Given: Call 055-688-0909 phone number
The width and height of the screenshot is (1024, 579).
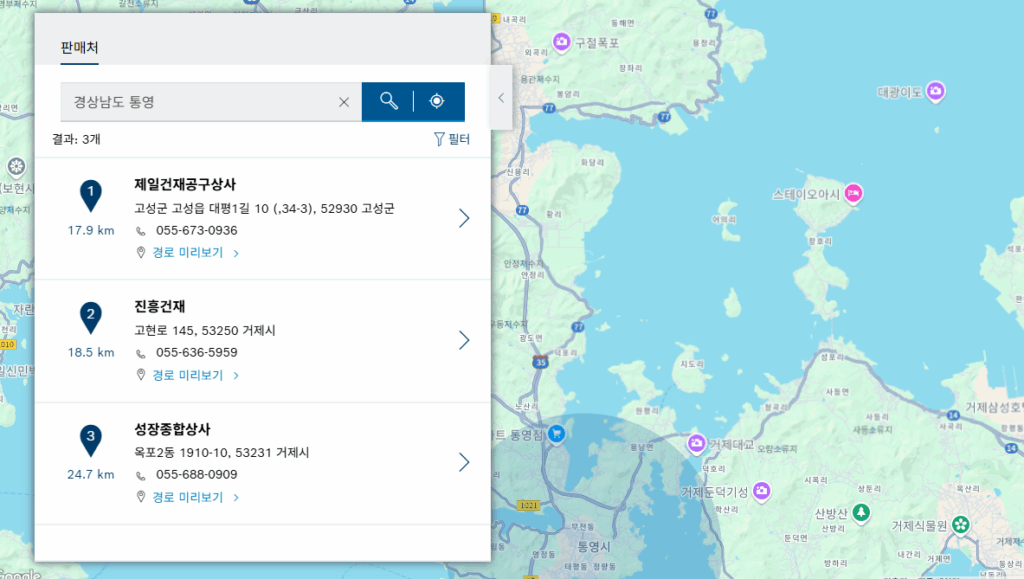Looking at the screenshot, I should pyautogui.click(x=197, y=475).
